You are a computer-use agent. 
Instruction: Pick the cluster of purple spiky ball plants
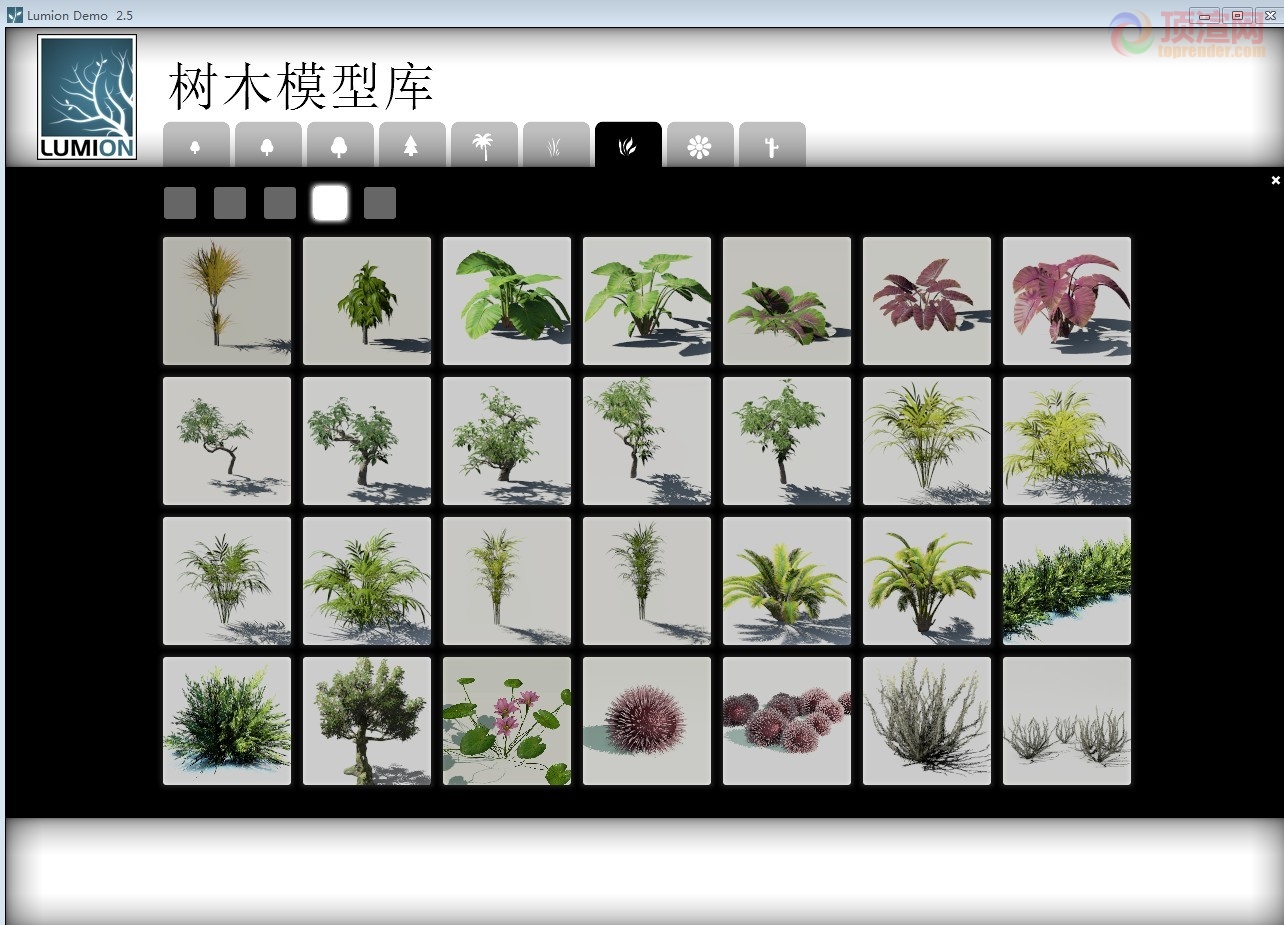coord(787,721)
